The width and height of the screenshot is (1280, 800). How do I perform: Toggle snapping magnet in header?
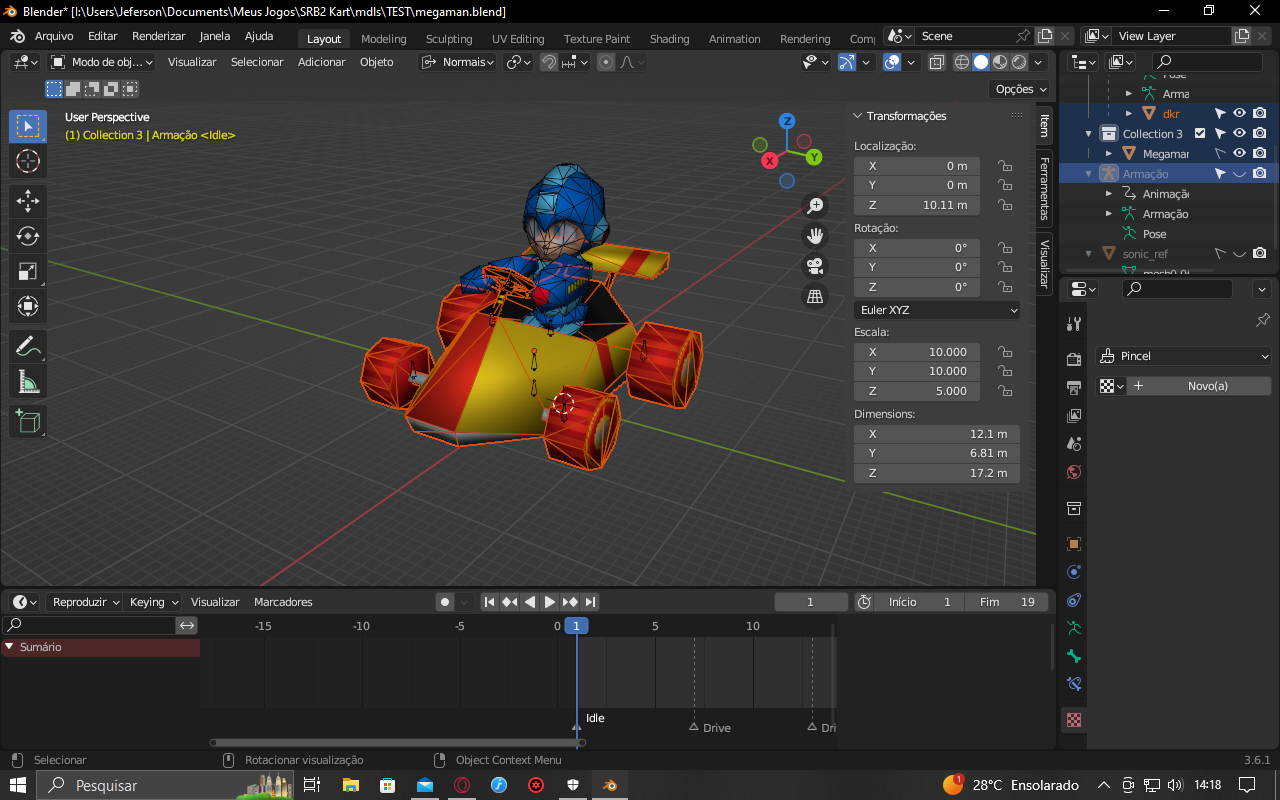[x=549, y=62]
